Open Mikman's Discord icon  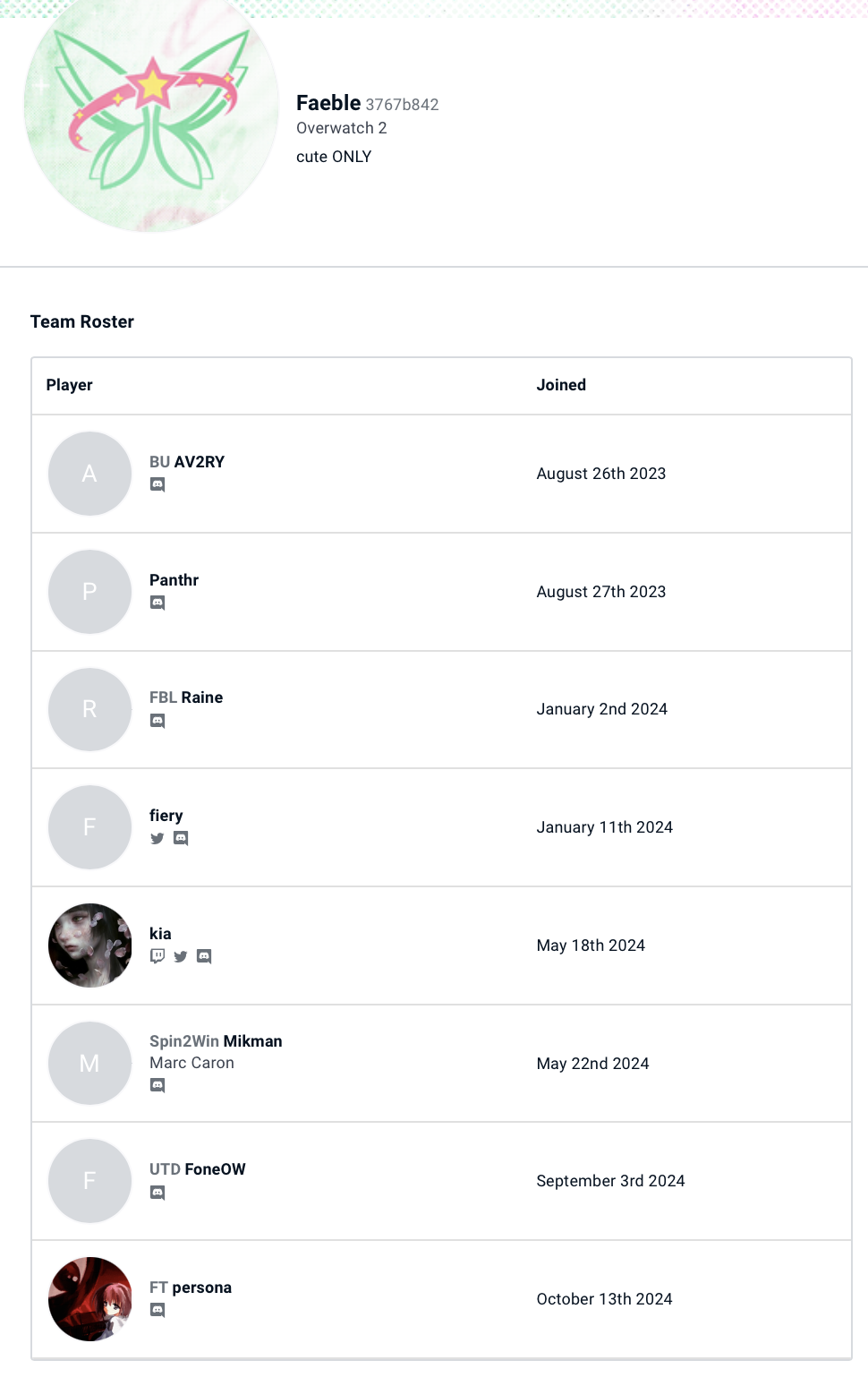click(157, 1085)
